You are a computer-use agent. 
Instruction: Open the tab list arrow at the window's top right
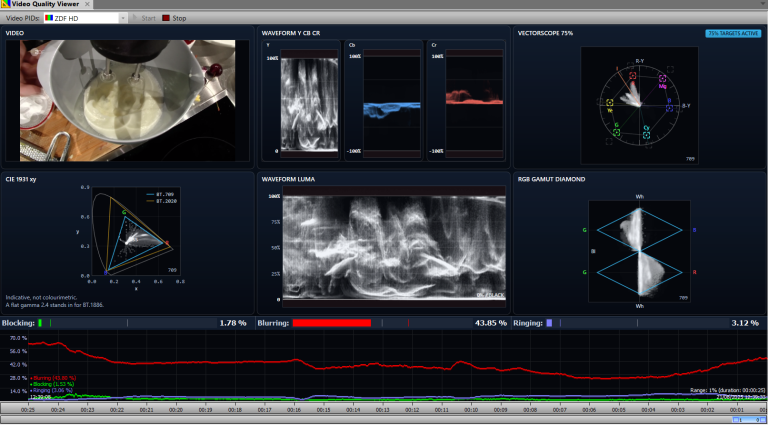click(x=764, y=4)
